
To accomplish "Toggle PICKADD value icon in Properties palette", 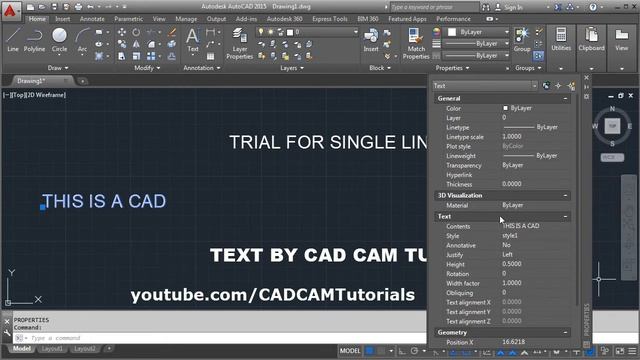I will (546, 86).
